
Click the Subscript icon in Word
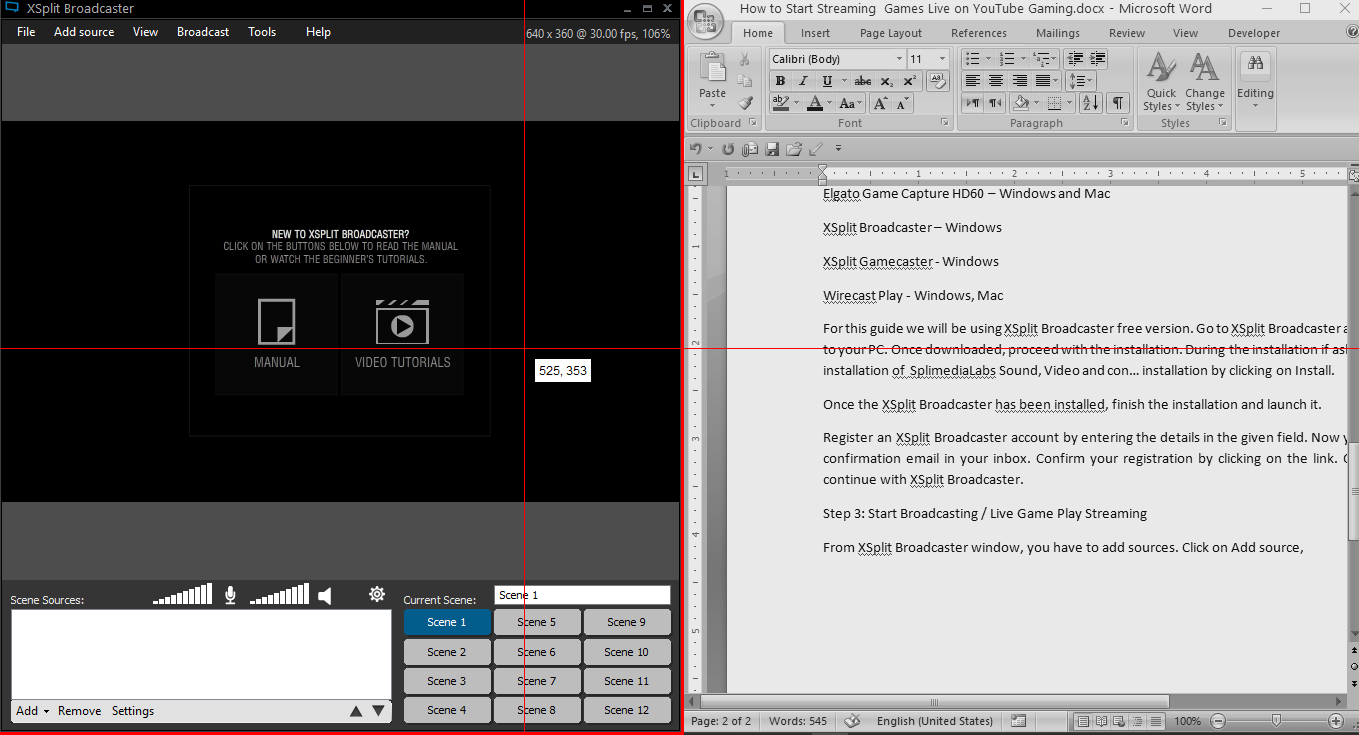click(887, 81)
